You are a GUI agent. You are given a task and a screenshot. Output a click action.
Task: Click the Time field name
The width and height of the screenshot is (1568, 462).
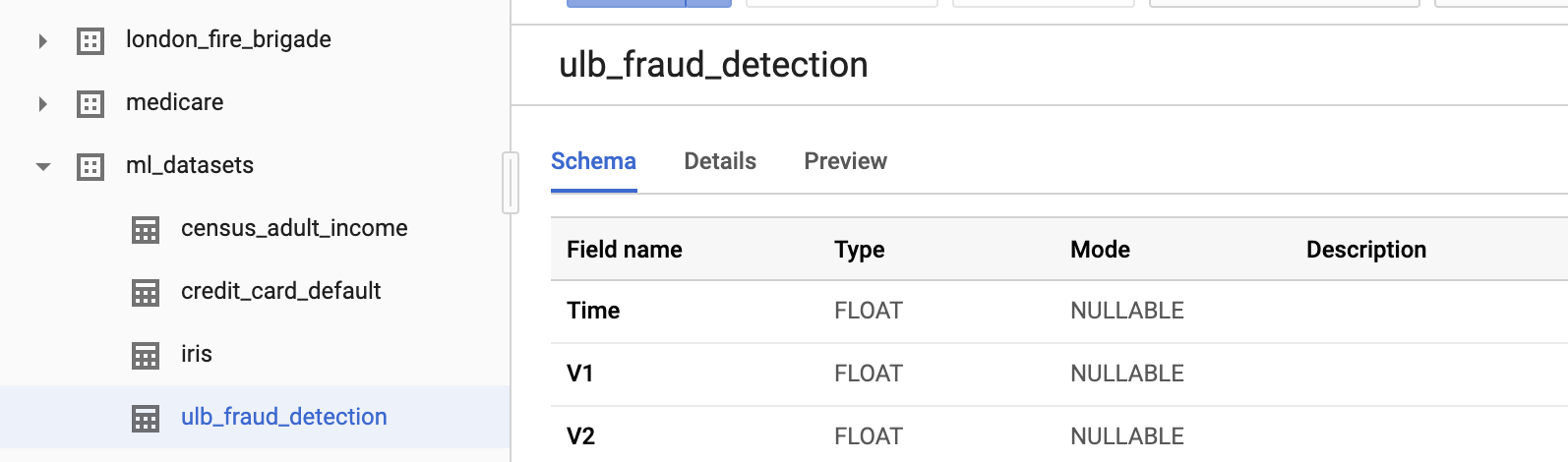593,311
